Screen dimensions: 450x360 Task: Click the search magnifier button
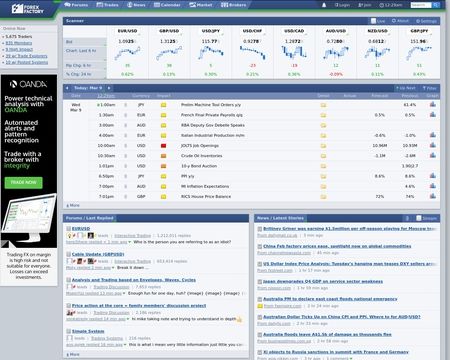click(436, 5)
